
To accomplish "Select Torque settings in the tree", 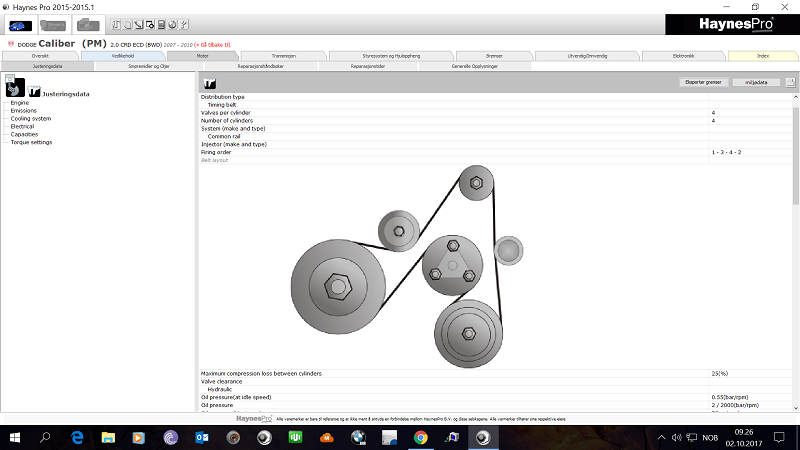I will click(x=31, y=142).
